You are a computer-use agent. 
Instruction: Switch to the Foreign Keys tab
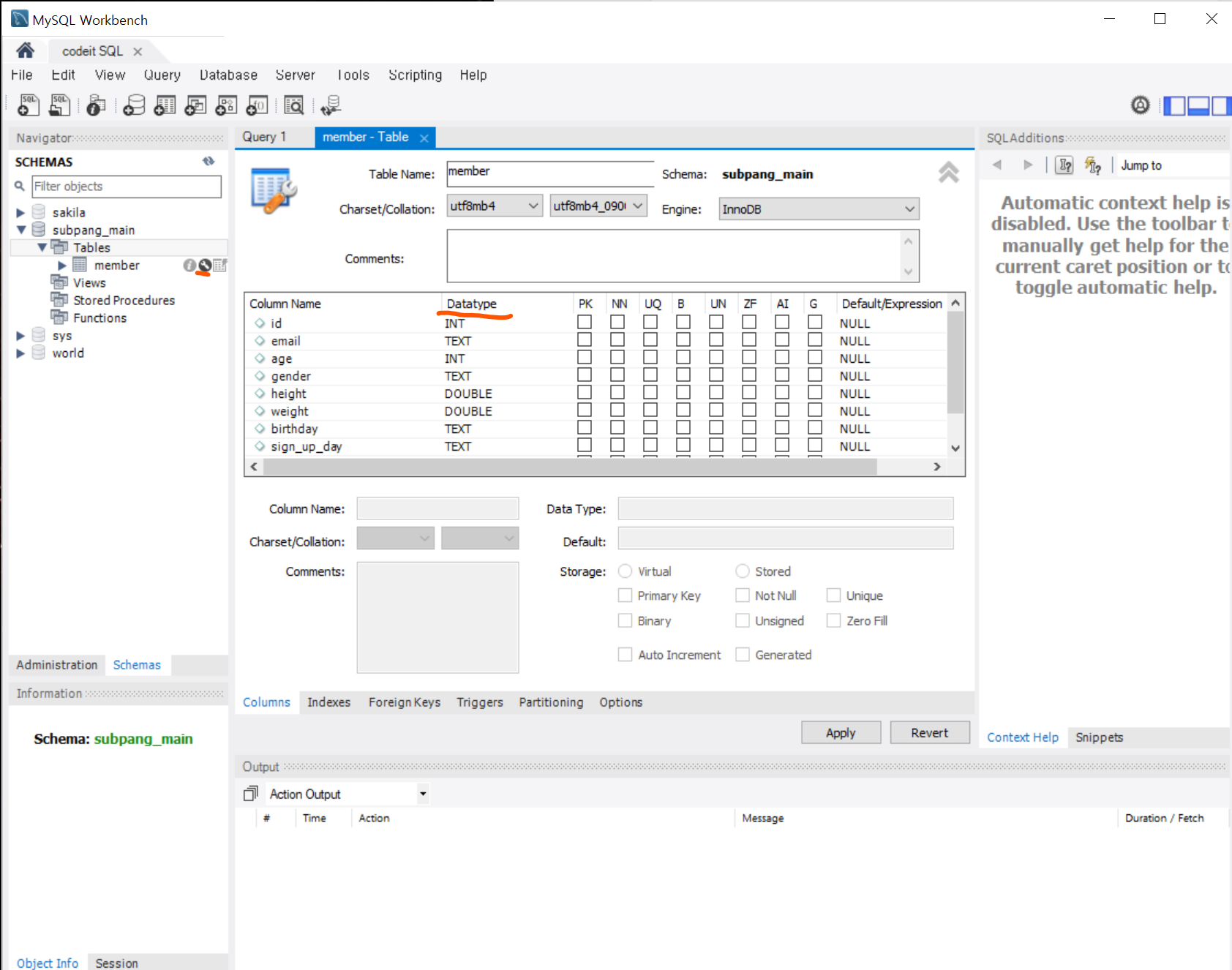point(405,702)
